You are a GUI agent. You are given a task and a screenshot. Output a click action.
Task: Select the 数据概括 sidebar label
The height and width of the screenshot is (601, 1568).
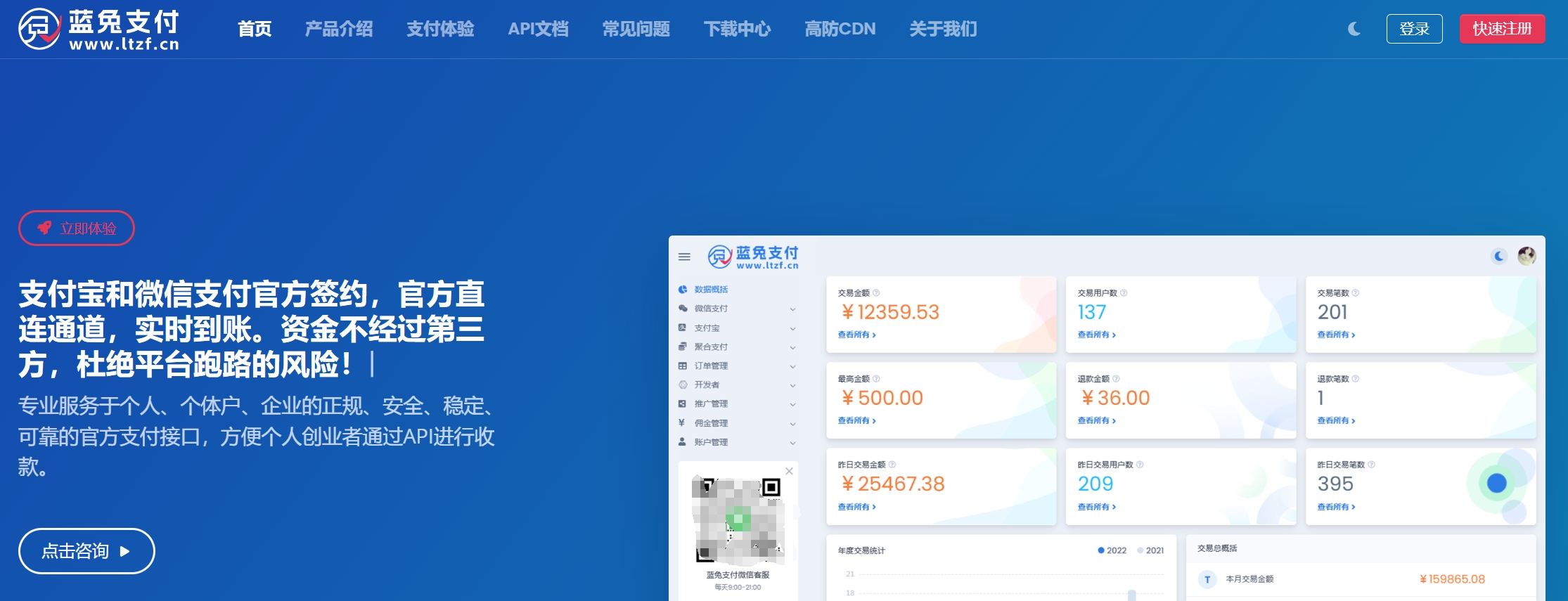coord(711,290)
